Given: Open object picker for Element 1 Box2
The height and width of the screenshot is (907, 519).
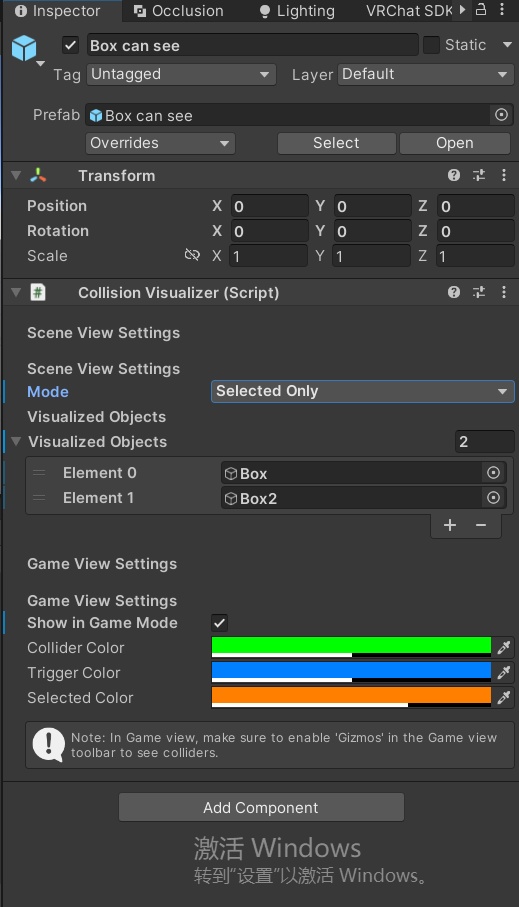Looking at the screenshot, I should [494, 497].
